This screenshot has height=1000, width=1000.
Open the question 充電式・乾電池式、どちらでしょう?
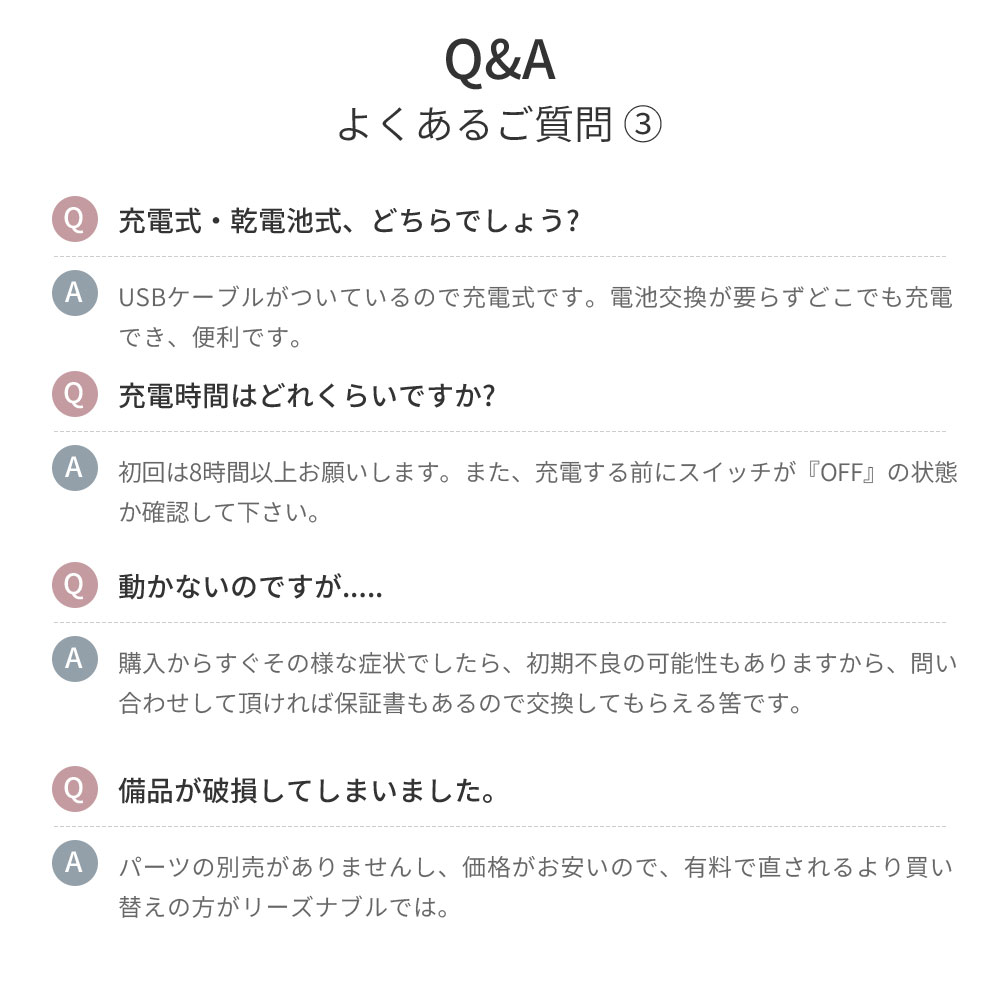tap(348, 221)
